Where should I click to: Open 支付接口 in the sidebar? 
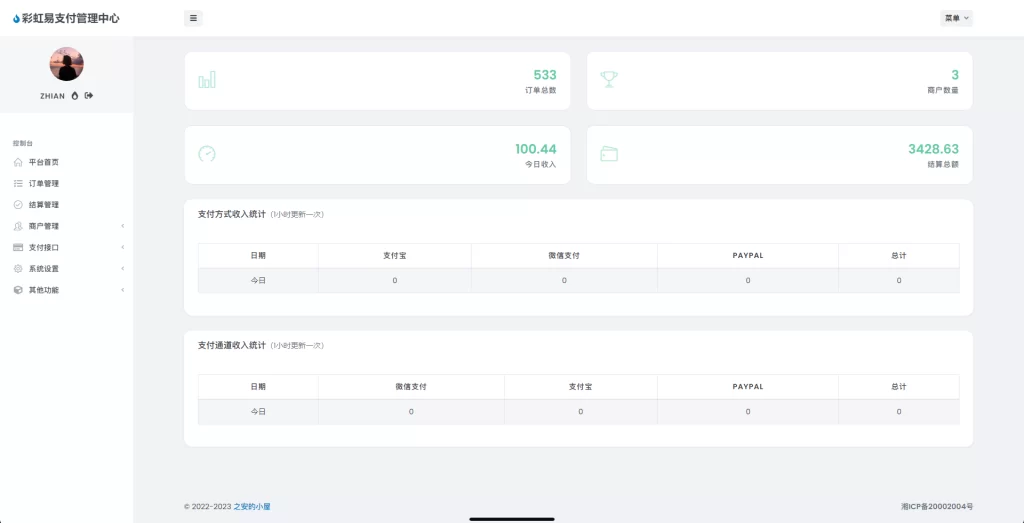coord(67,247)
